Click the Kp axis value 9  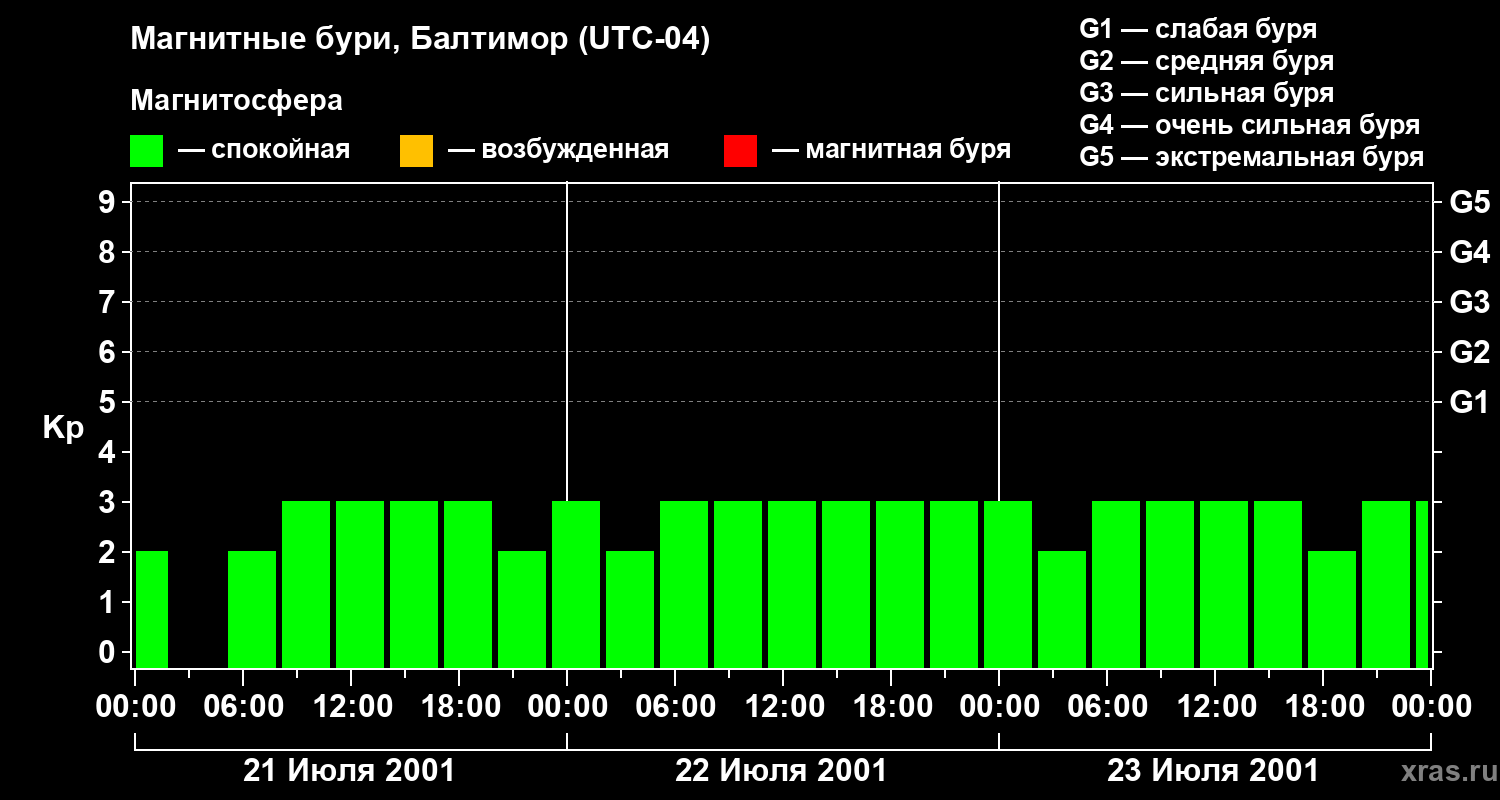pos(109,202)
